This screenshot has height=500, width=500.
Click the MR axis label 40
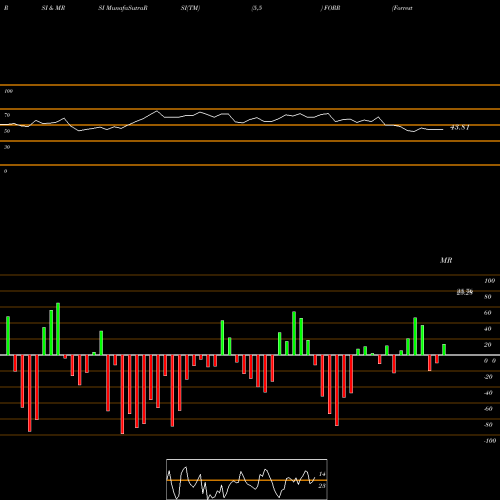point(488,329)
